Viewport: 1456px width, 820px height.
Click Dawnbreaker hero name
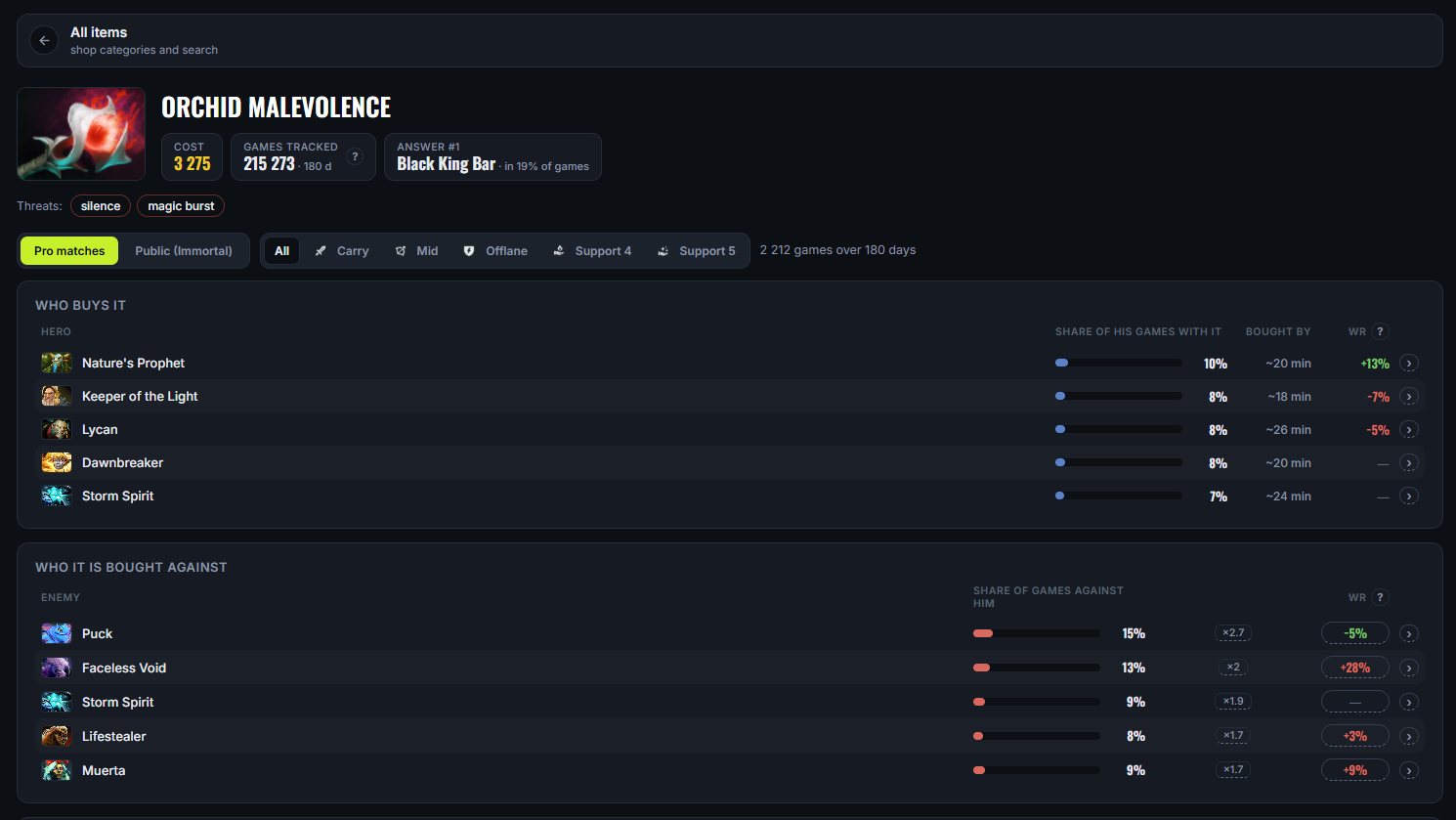[122, 462]
